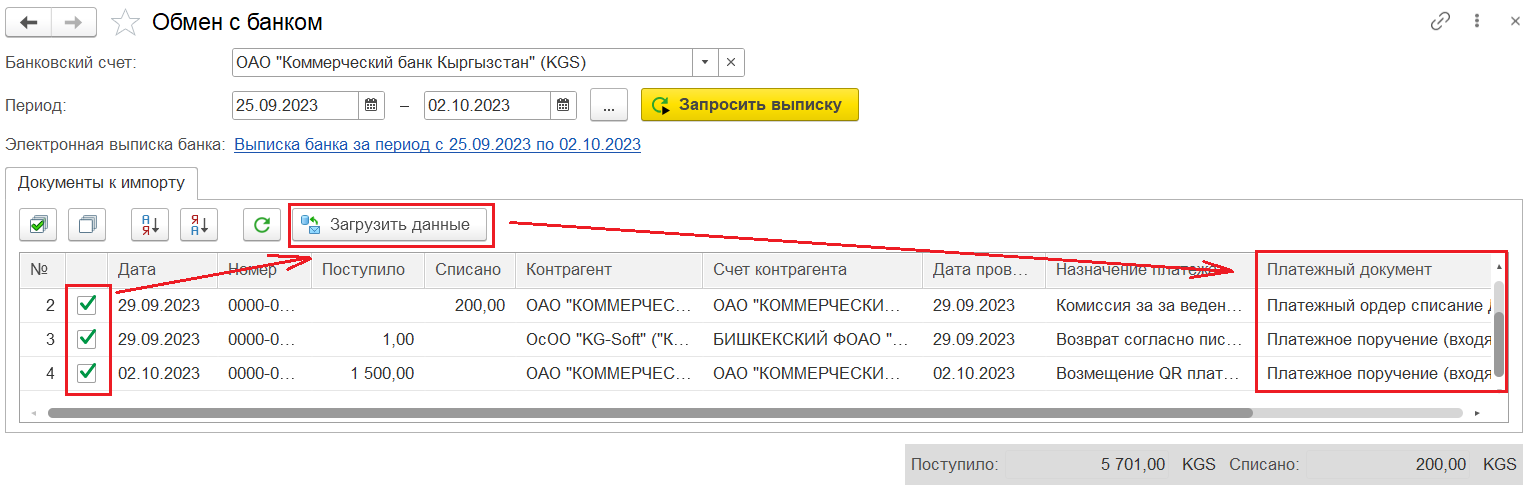The image size is (1533, 504).
Task: Copy link using the chain icon
Action: [1441, 21]
